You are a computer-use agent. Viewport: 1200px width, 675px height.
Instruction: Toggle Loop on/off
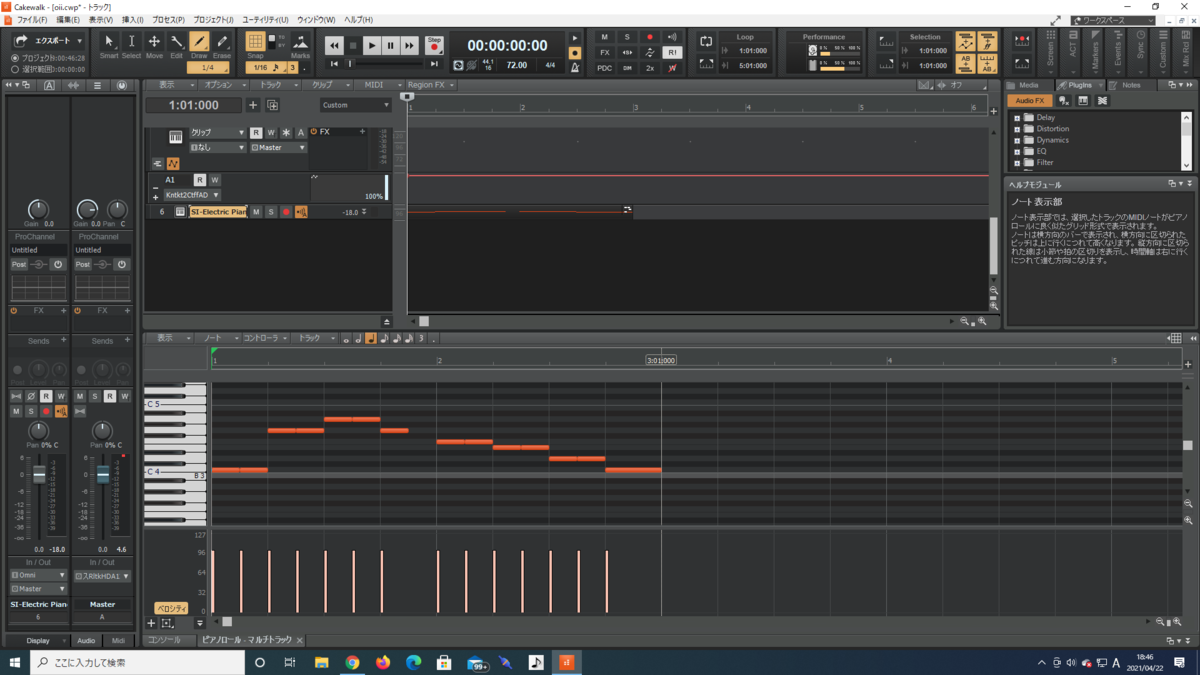[x=706, y=42]
